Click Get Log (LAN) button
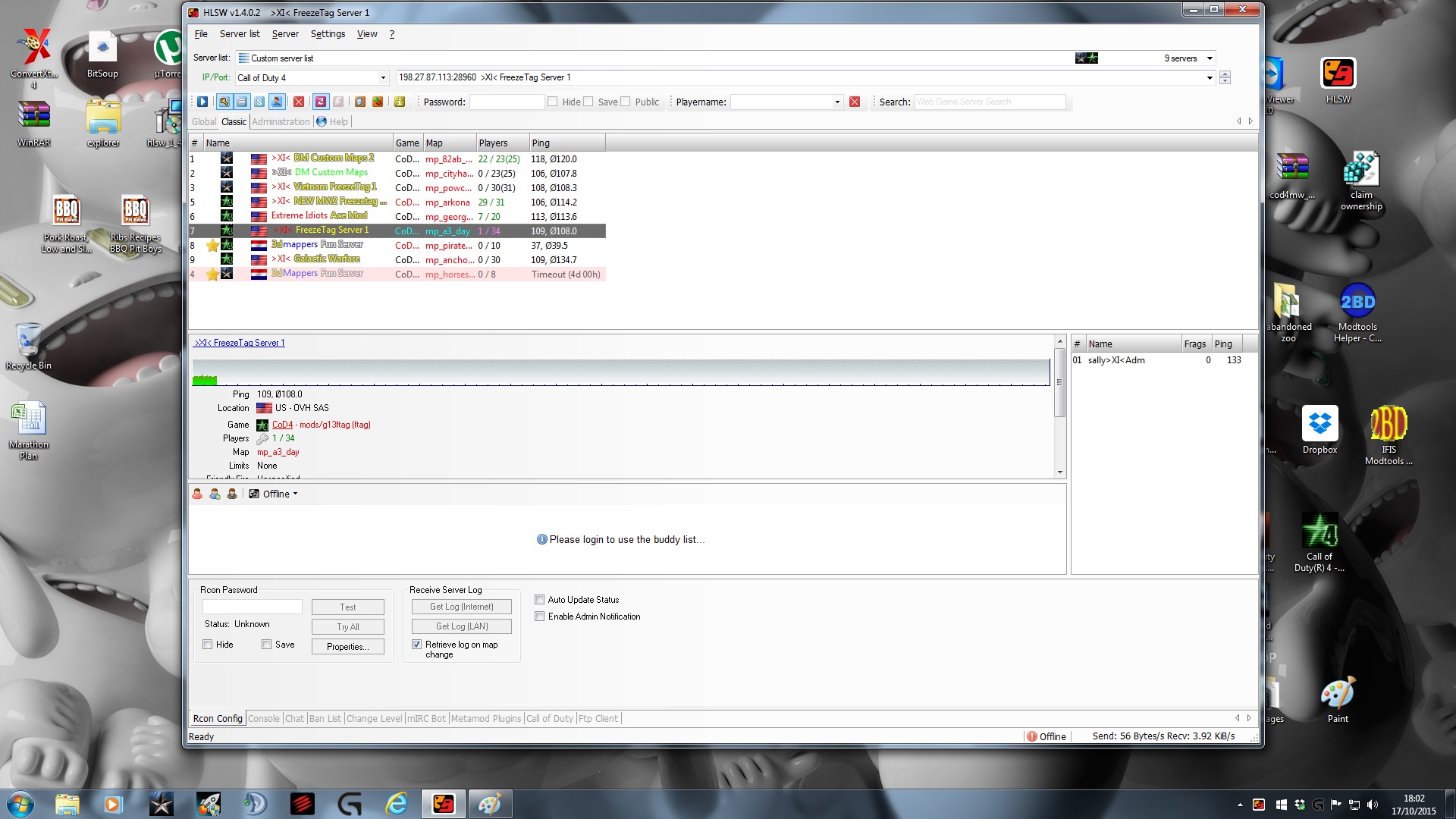Viewport: 1456px width, 819px height. pyautogui.click(x=462, y=626)
